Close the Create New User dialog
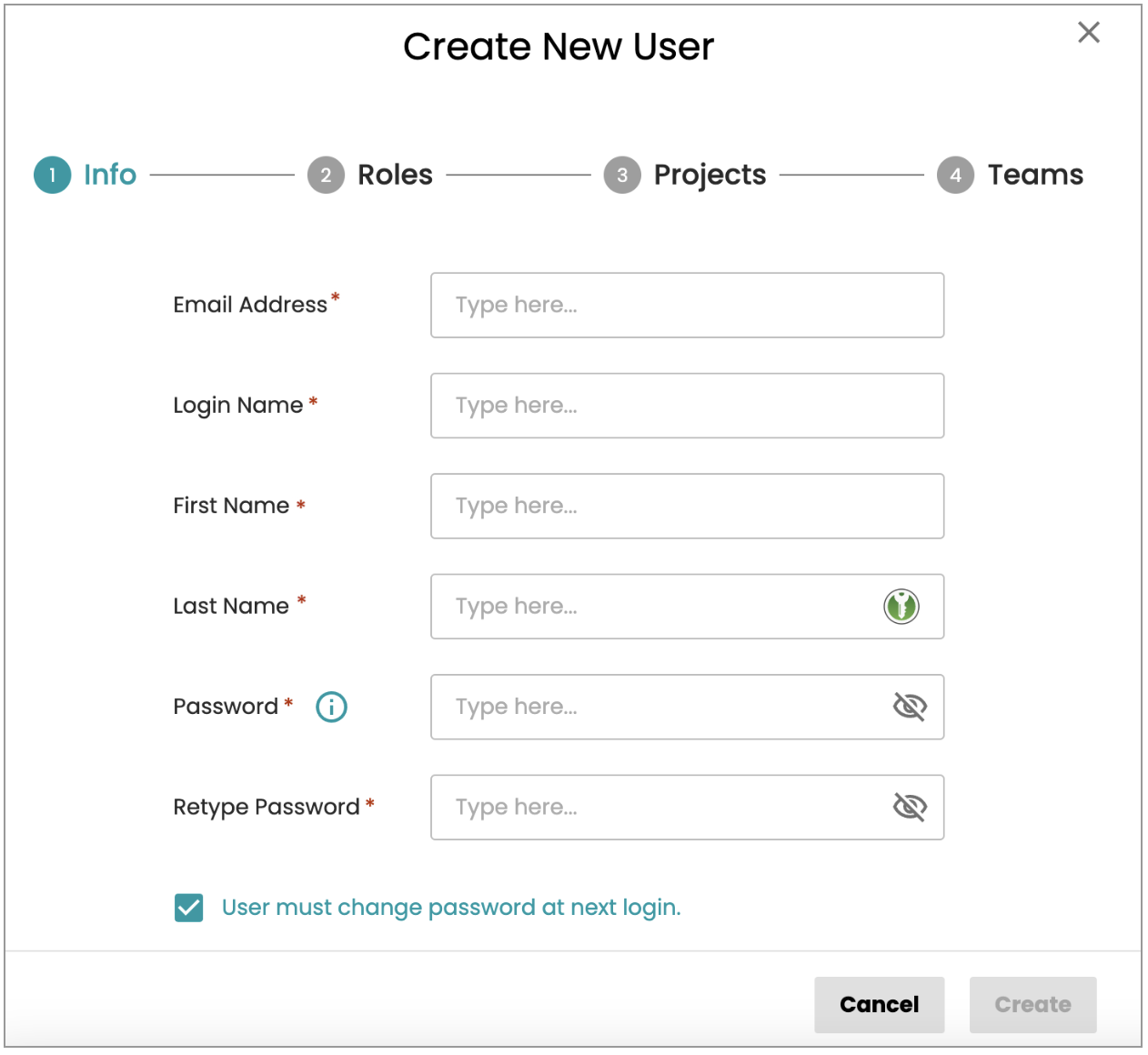This screenshot has height=1055, width=1148. click(x=1088, y=33)
